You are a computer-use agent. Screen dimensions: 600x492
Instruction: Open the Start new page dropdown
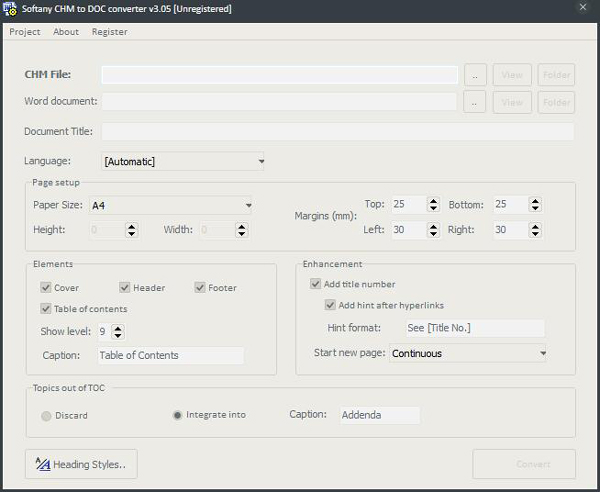[468, 353]
